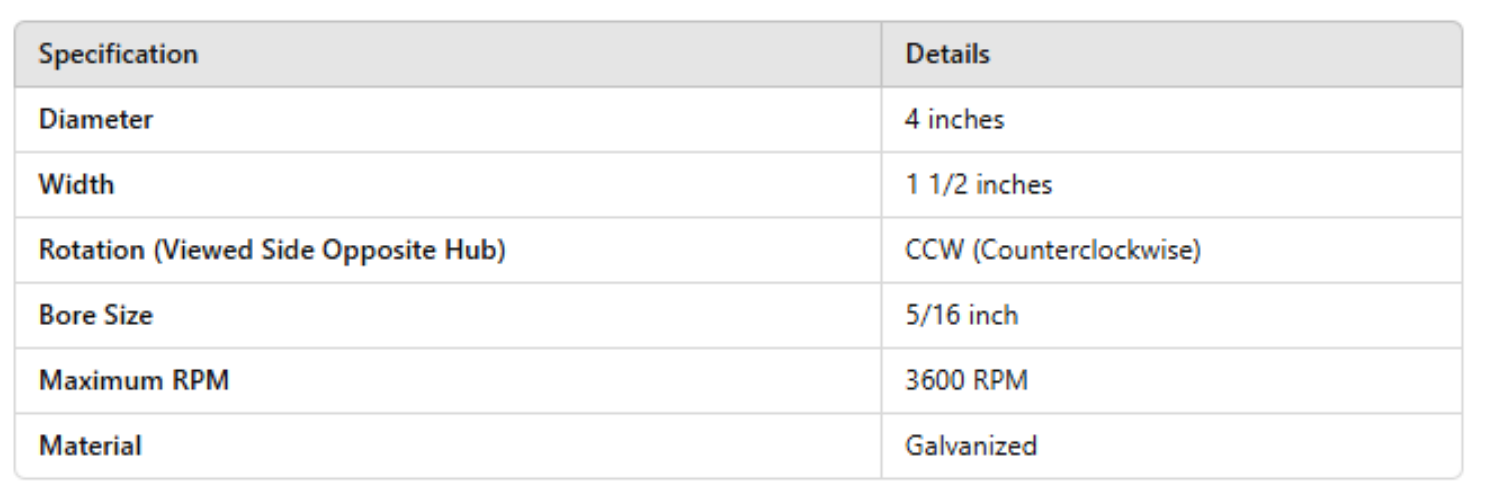Click the 4 inches diameter value
1486x500 pixels.
pyautogui.click(x=954, y=120)
